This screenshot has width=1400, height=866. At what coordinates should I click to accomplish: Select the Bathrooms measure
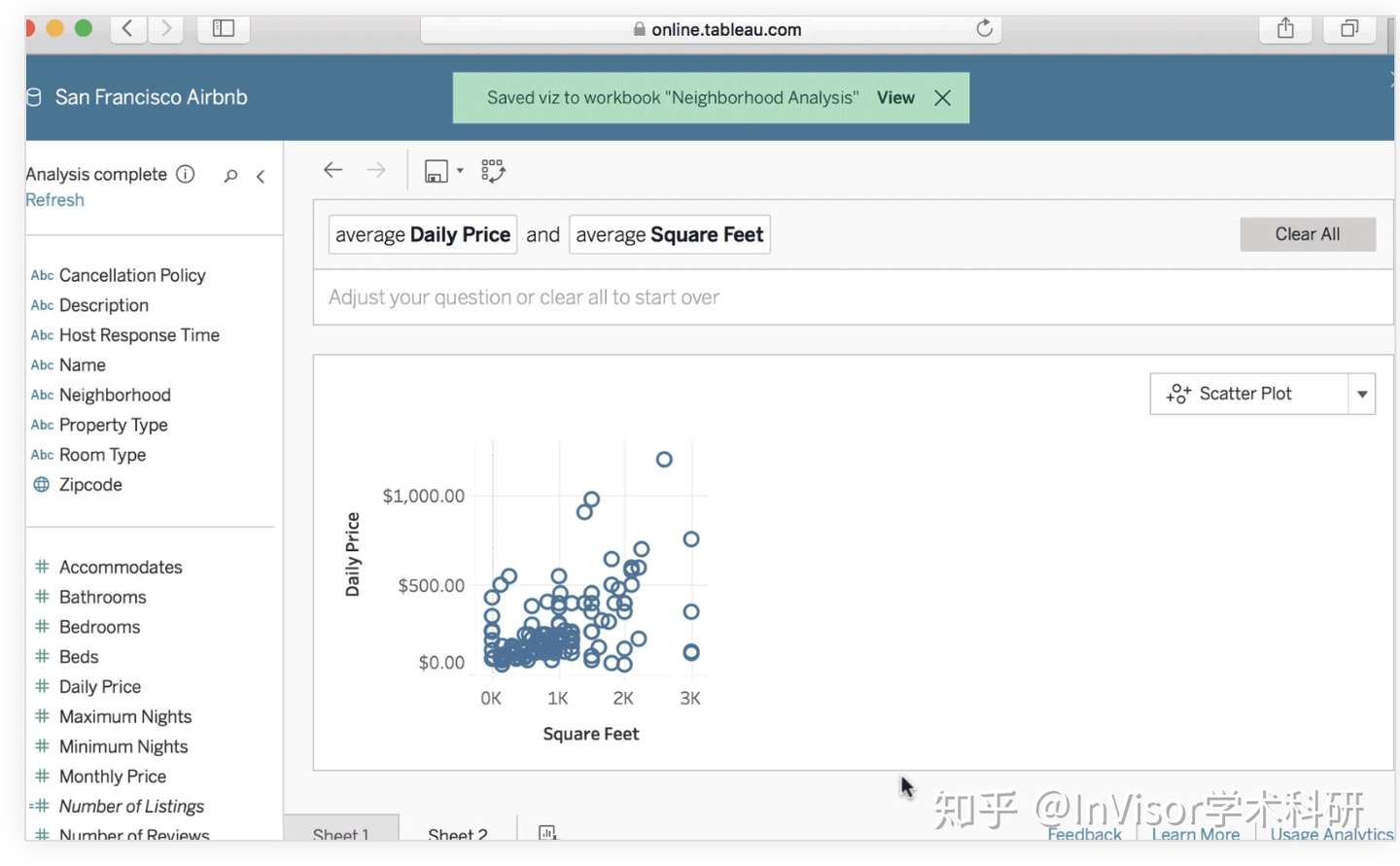coord(102,597)
